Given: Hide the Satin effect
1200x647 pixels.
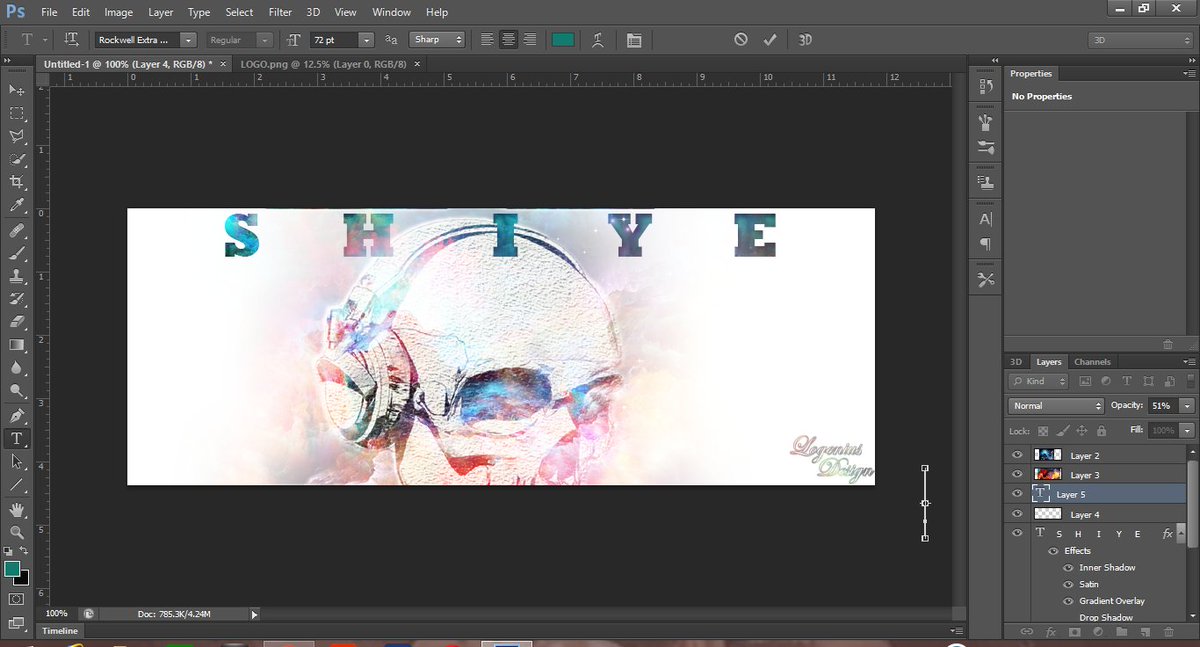Looking at the screenshot, I should pos(1068,584).
